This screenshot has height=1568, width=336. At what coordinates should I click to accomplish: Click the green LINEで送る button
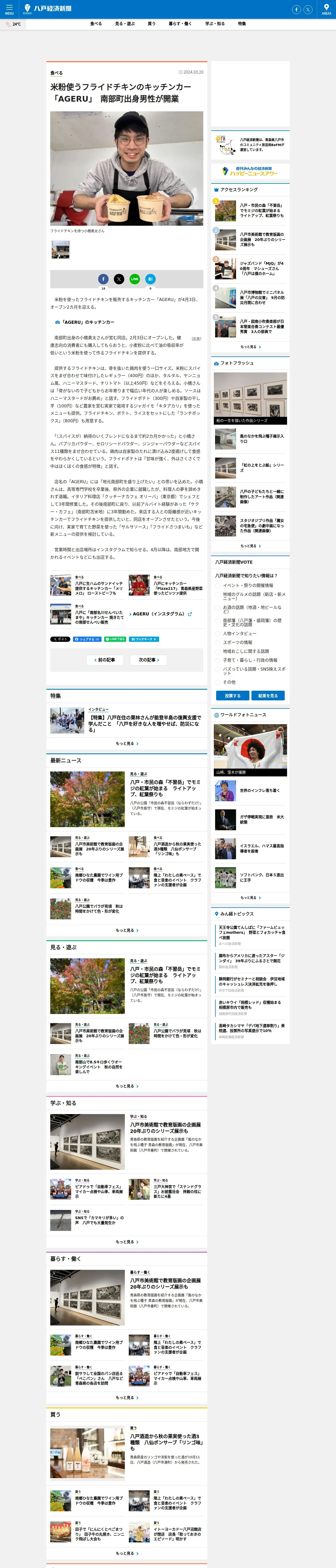(x=115, y=639)
